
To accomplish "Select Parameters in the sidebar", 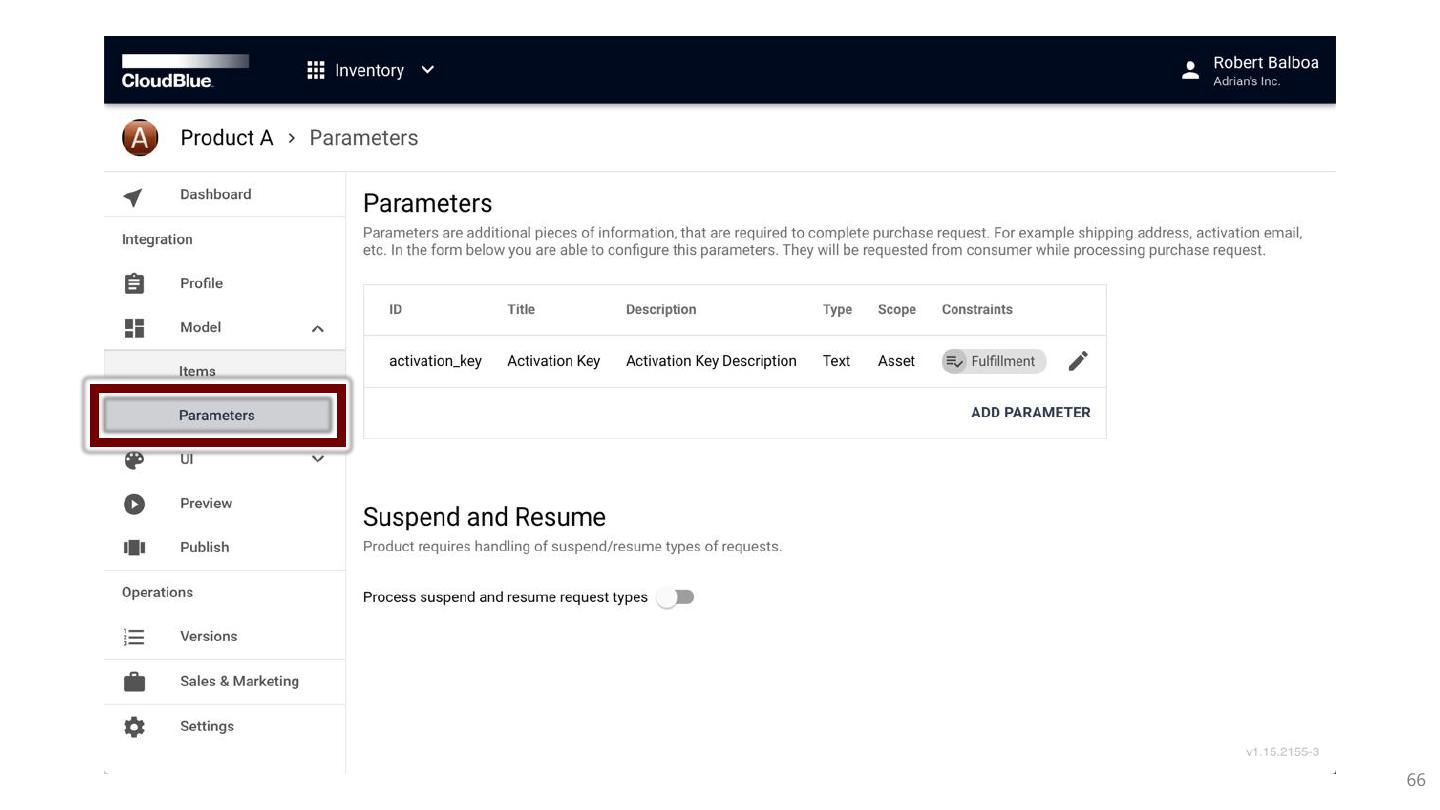I will 217,415.
